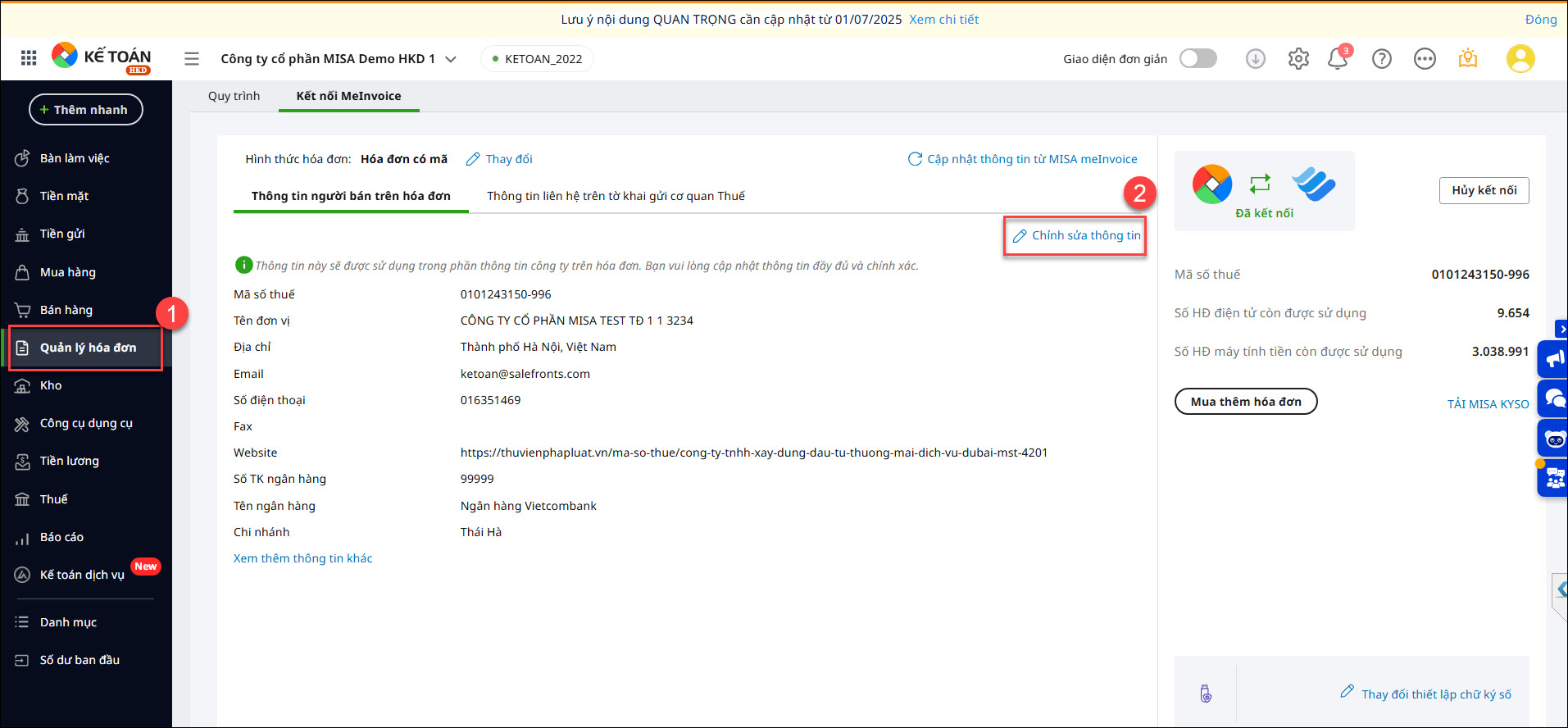Image resolution: width=1568 pixels, height=728 pixels.
Task: Click the value 9.654 remaining e-invoices
Action: tap(1513, 313)
